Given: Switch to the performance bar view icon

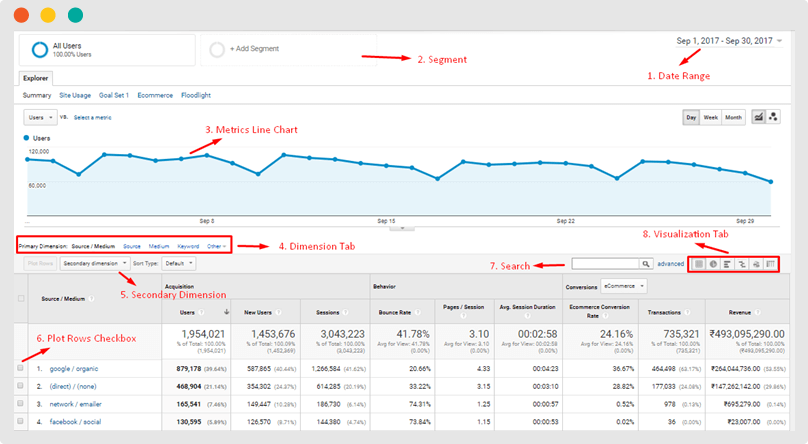Looking at the screenshot, I should 727,264.
